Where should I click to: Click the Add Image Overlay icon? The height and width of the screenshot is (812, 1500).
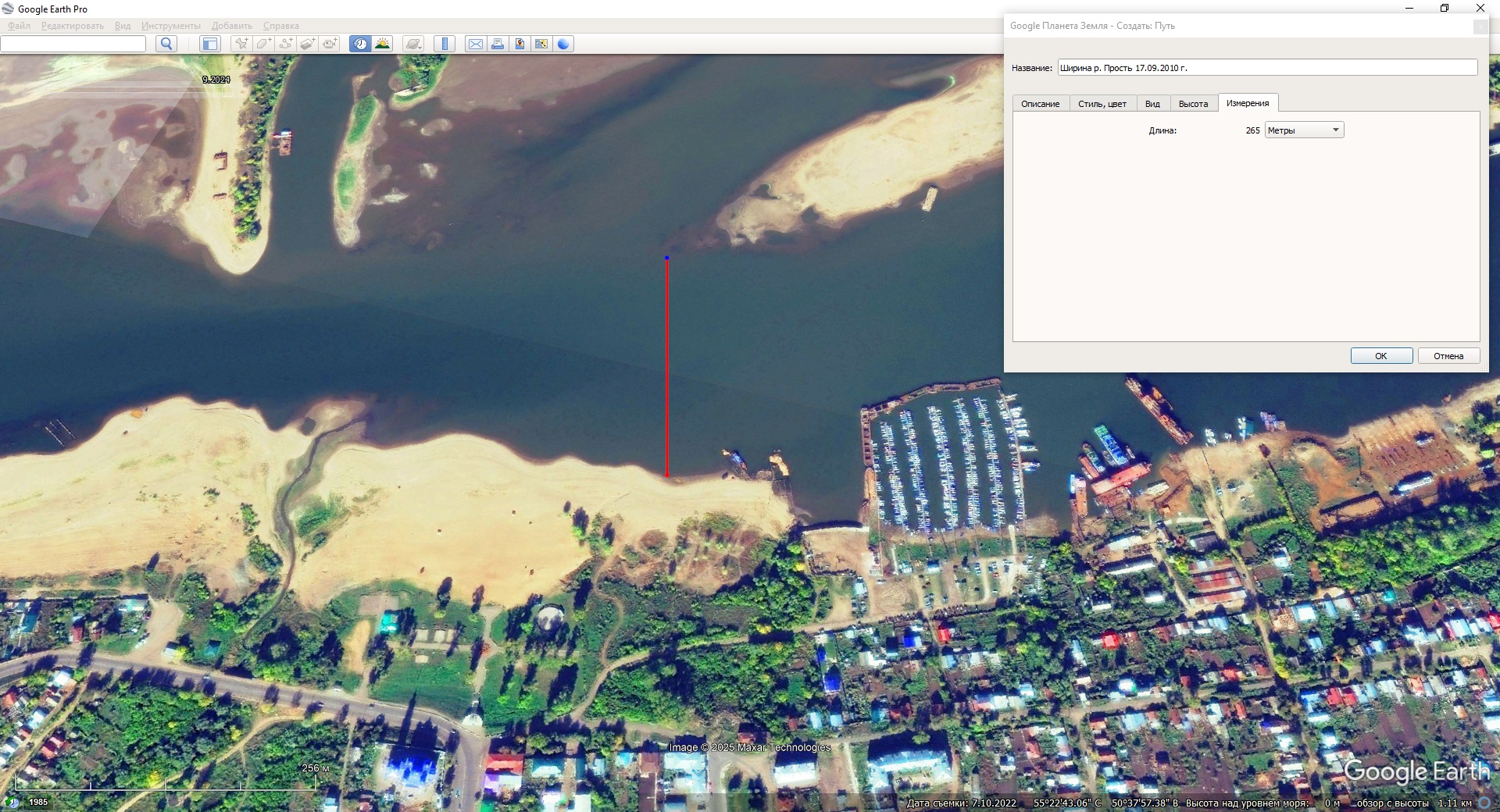308,44
